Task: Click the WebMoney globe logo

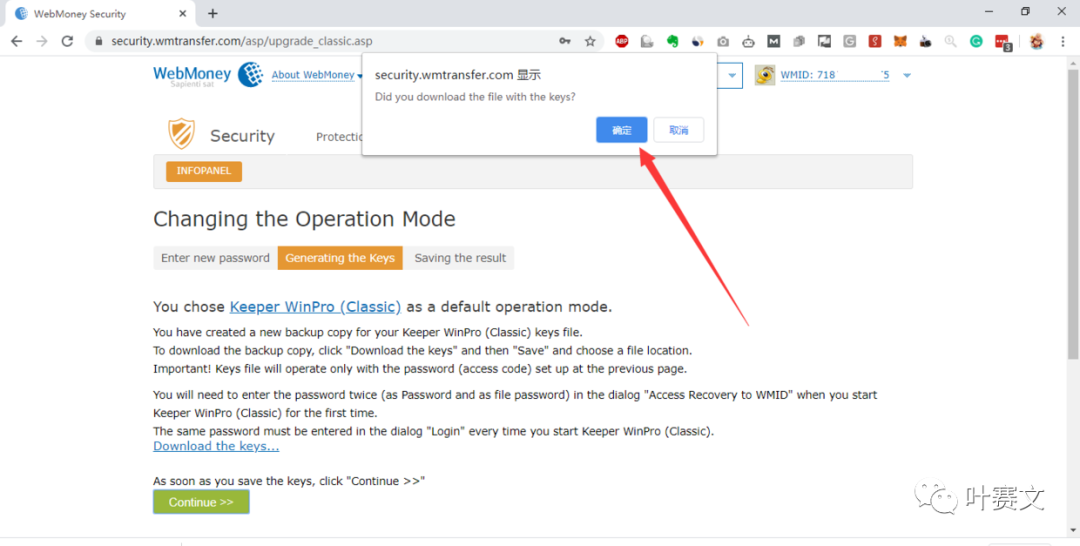Action: click(x=250, y=74)
